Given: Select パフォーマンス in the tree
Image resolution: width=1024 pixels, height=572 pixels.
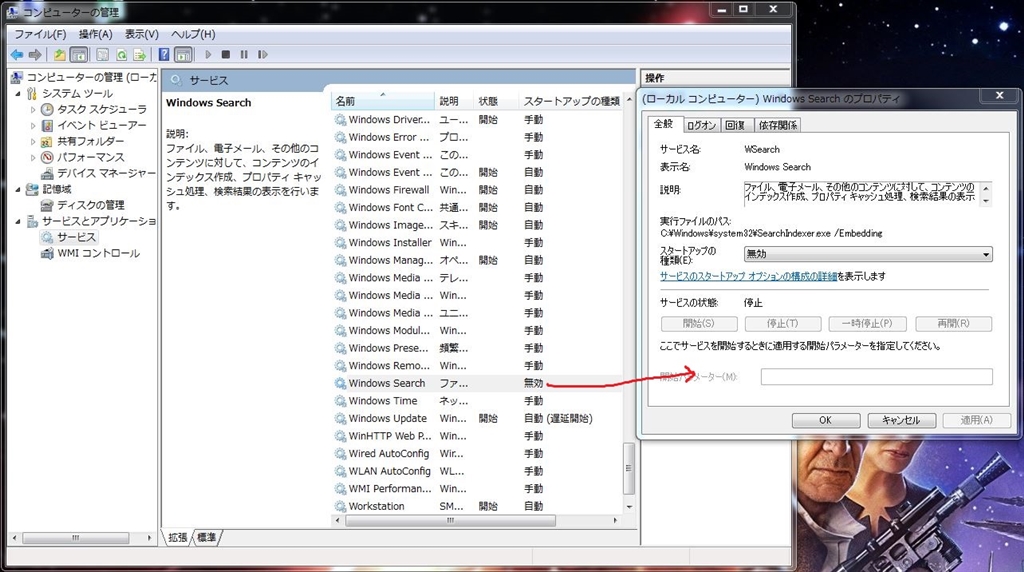Looking at the screenshot, I should (90, 157).
